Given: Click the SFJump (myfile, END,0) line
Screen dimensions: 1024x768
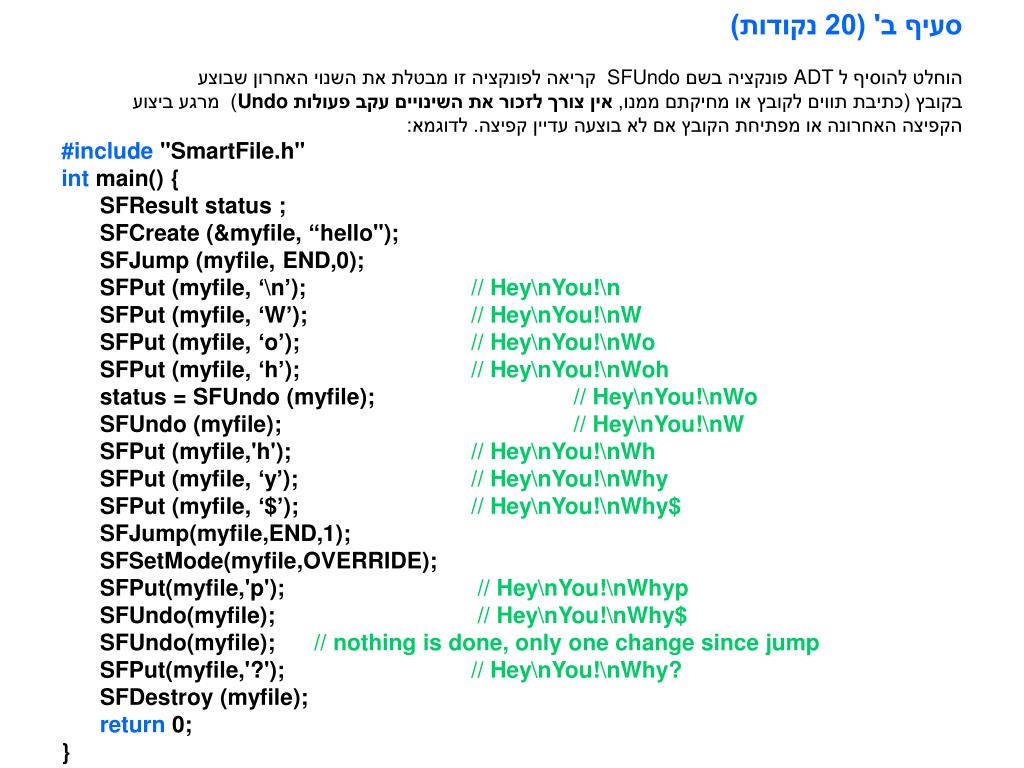Looking at the screenshot, I should coord(232,261).
